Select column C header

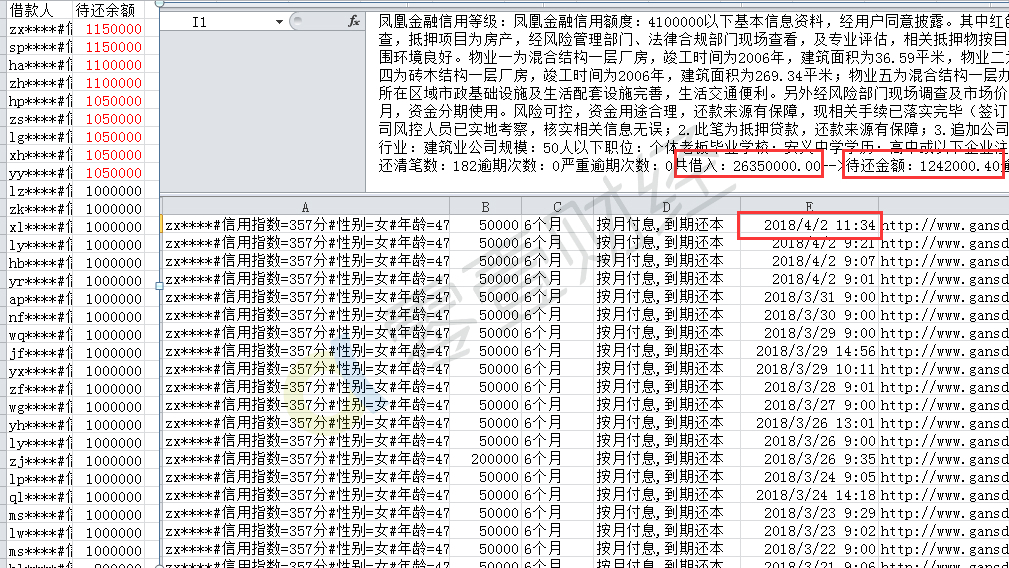click(x=556, y=206)
